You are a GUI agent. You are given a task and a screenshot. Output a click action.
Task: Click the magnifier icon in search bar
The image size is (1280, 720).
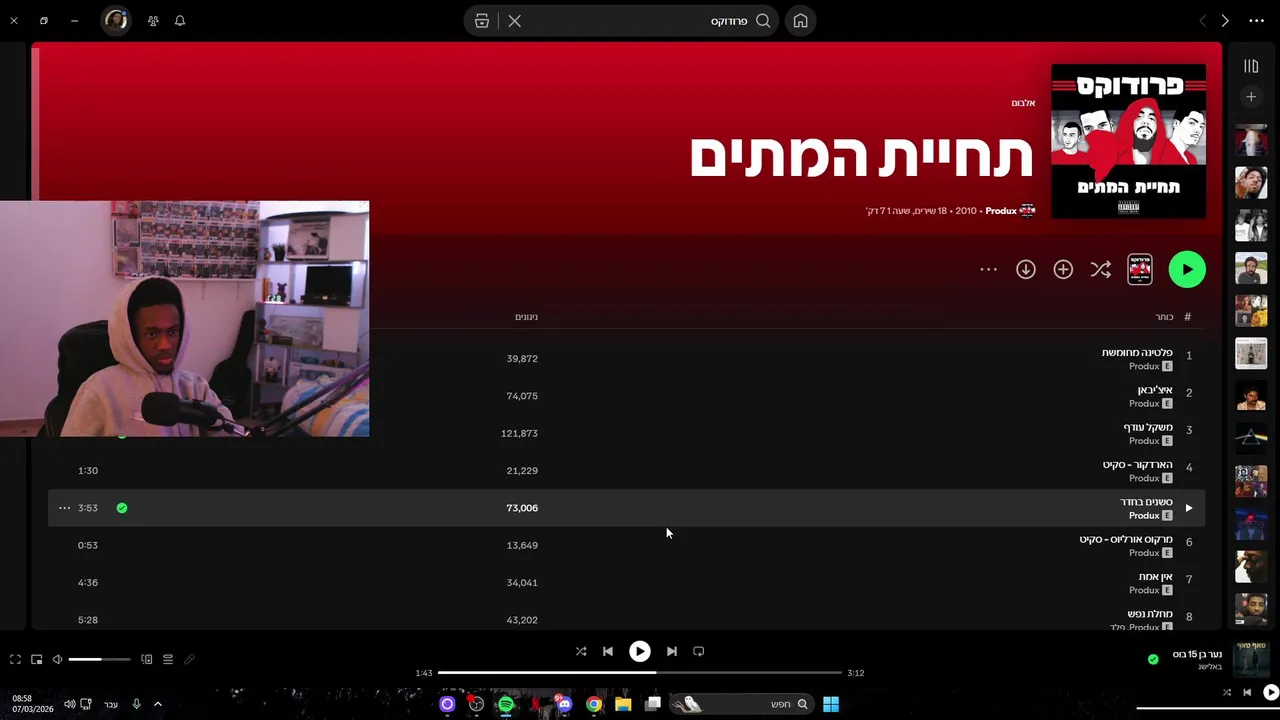tap(763, 21)
